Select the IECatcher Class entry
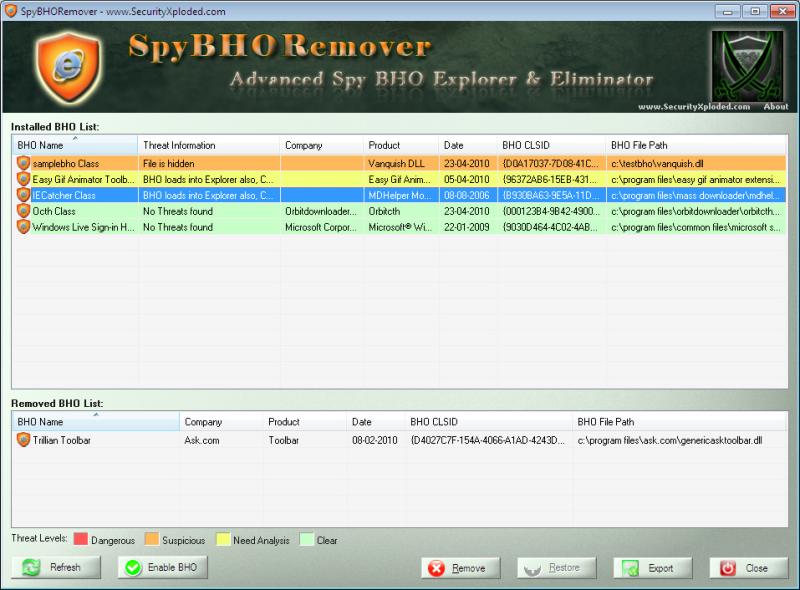Viewport: 800px width, 590px height. [399, 195]
